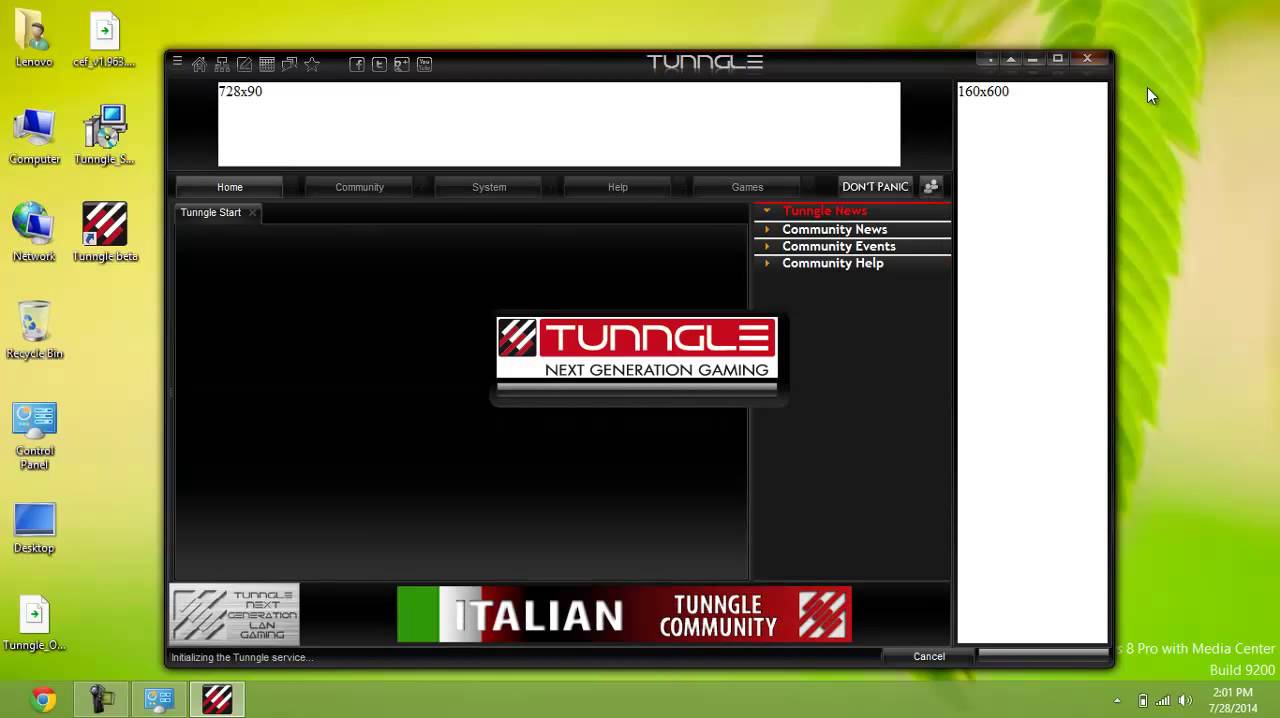
Task: Click the network signal tray icon
Action: point(1163,700)
